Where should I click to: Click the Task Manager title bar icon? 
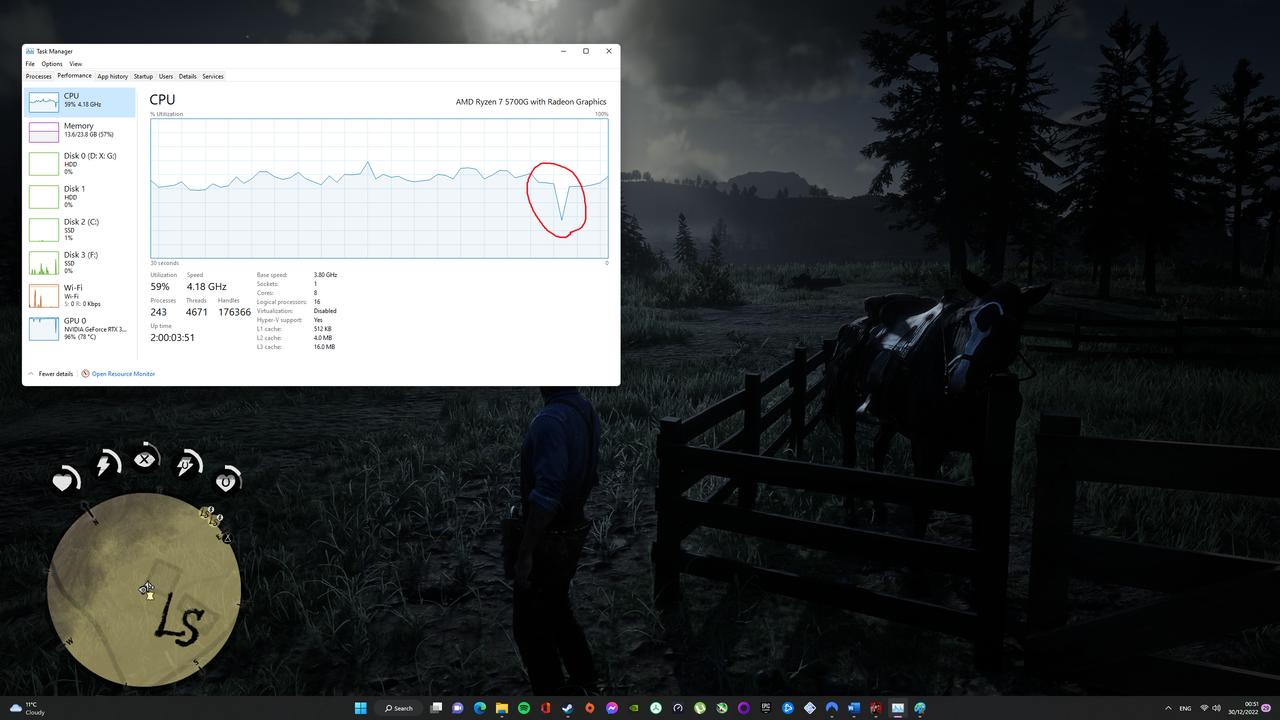click(x=30, y=51)
